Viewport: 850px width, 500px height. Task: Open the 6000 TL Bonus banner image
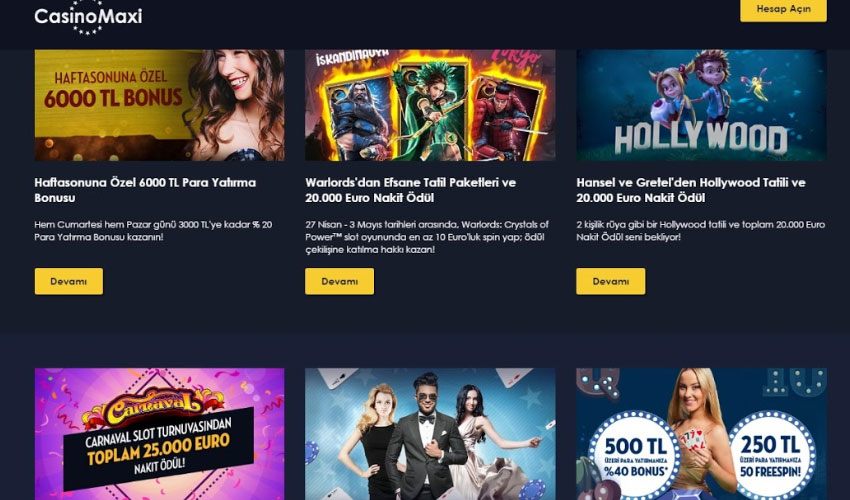click(159, 105)
